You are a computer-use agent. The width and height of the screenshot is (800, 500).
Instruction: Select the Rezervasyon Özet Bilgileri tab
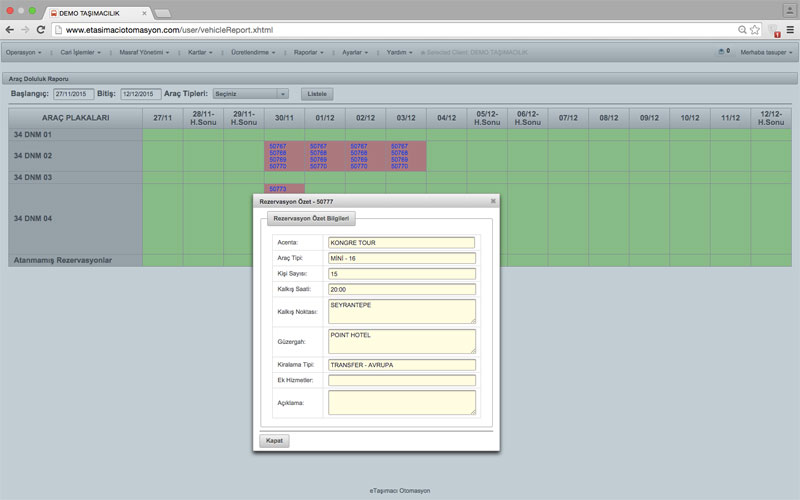[311, 218]
